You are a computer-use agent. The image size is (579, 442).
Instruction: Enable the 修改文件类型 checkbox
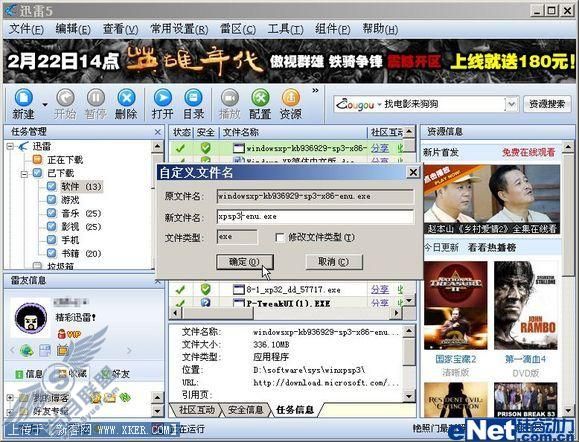[x=280, y=237]
